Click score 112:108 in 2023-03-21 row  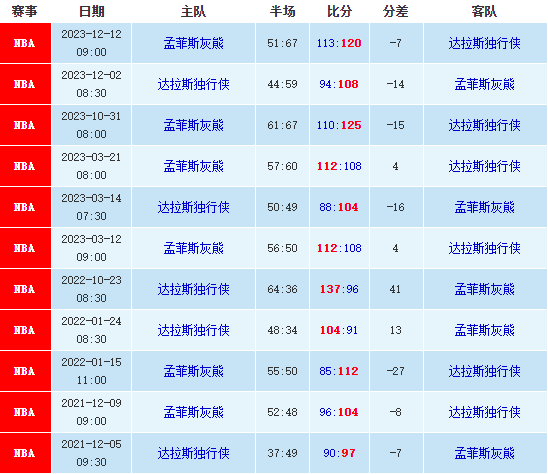tap(339, 166)
